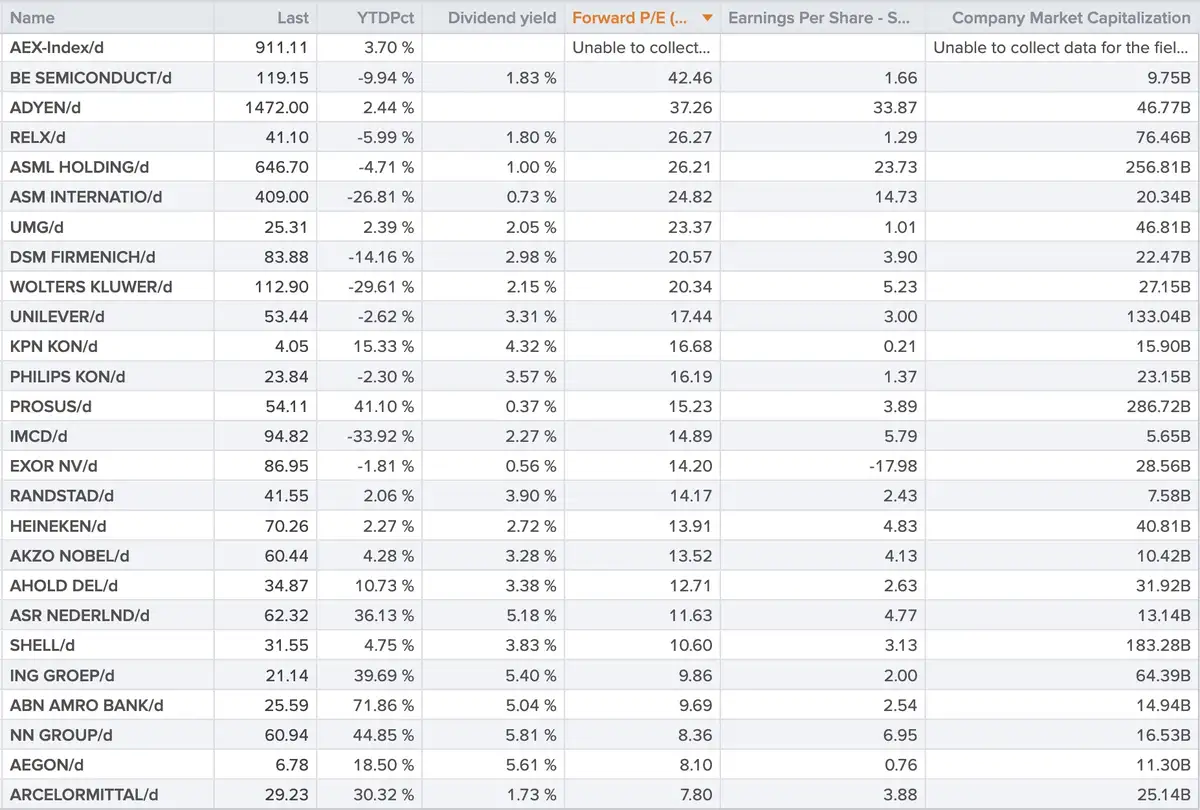Click KPN KON dividend yield 4.32 %
The image size is (1200, 810).
[x=531, y=347]
